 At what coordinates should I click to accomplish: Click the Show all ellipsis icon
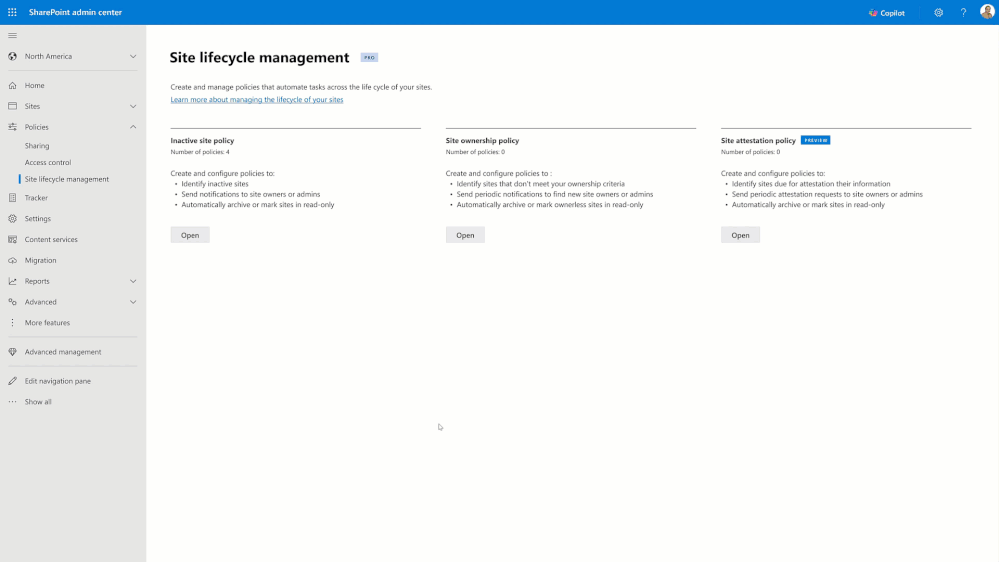(x=12, y=401)
